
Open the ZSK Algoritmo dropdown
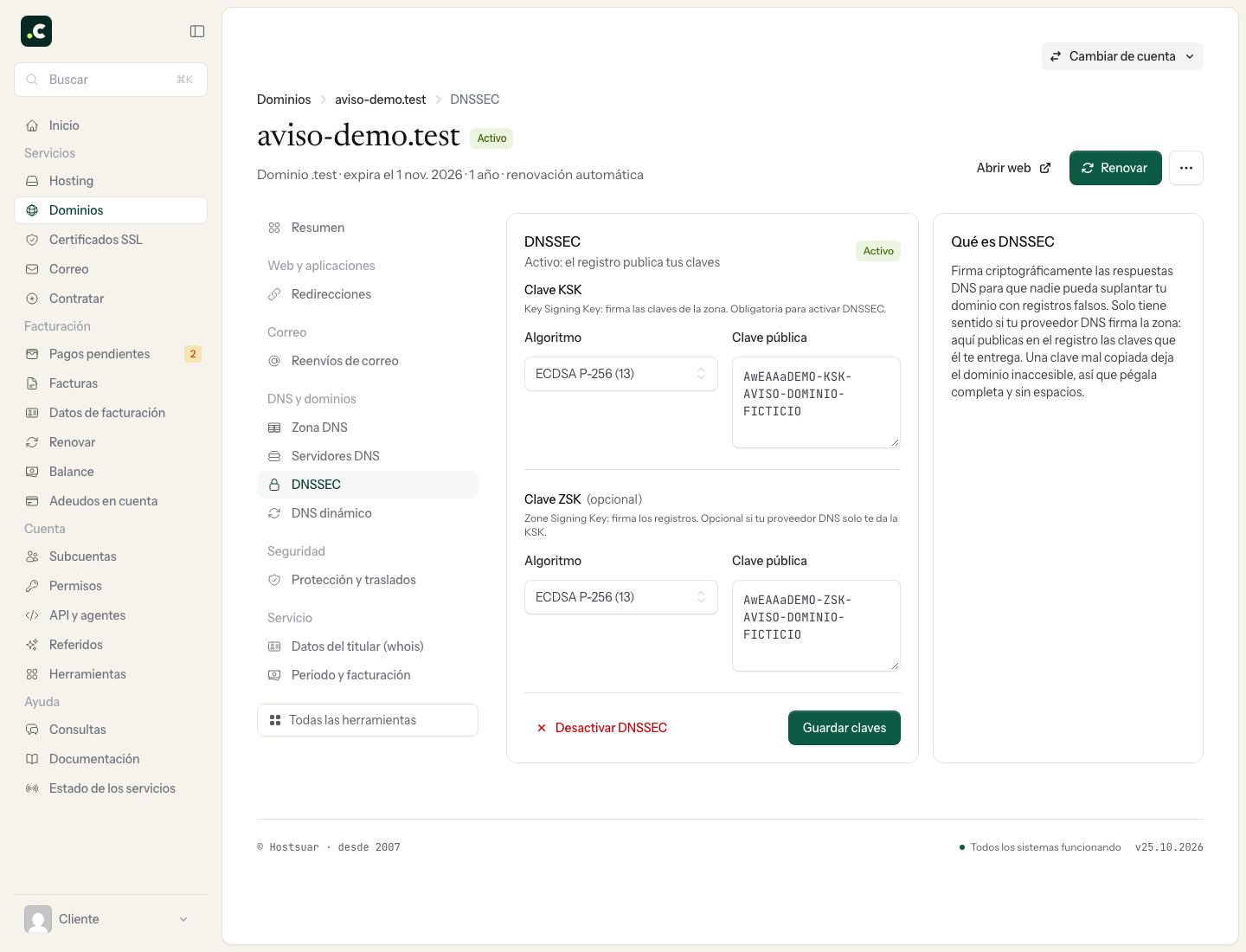point(621,597)
